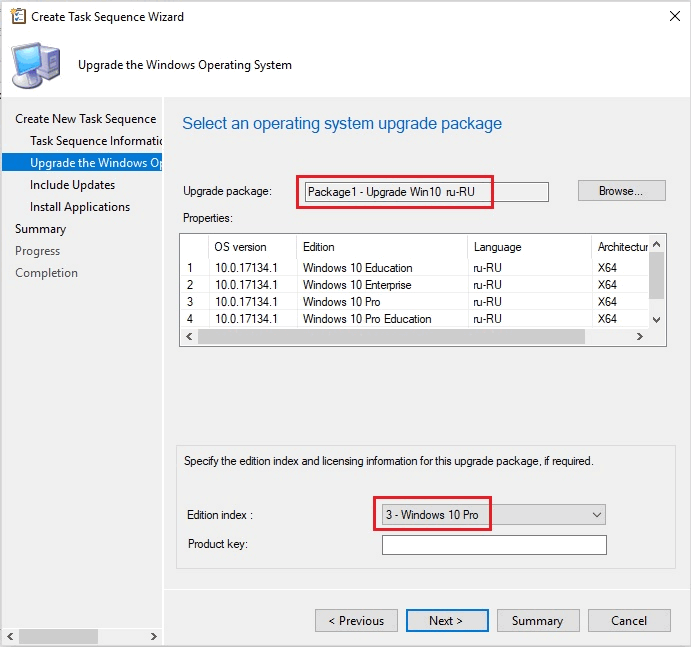
Task: Click navigation pane left scroll arrow
Action: pyautogui.click(x=10, y=636)
